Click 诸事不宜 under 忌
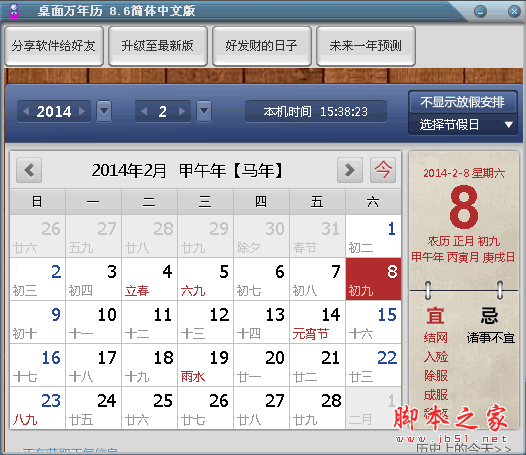This screenshot has width=526, height=455. click(490, 338)
